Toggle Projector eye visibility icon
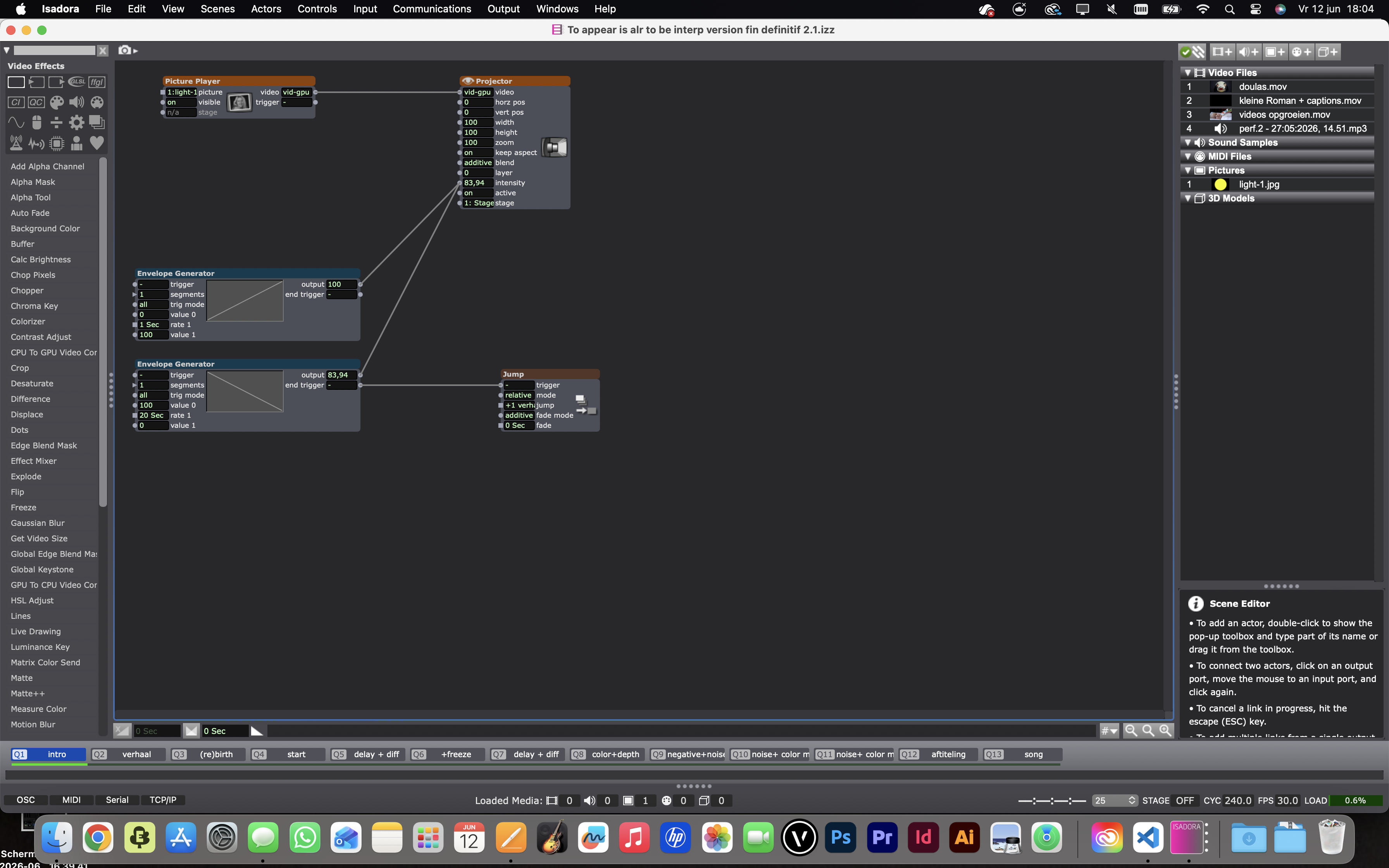Image resolution: width=1389 pixels, height=868 pixels. (x=468, y=81)
